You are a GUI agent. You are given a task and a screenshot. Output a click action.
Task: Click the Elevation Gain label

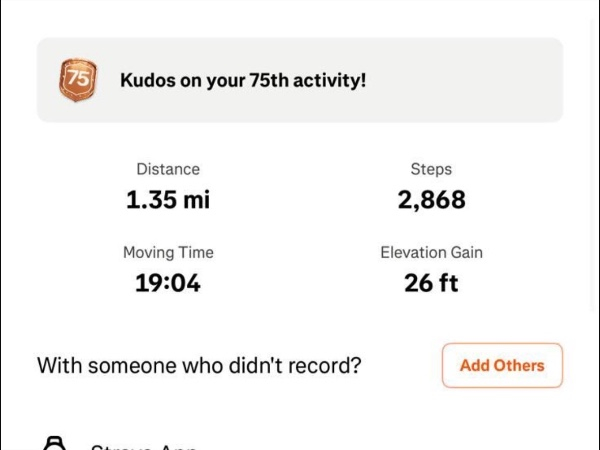click(431, 252)
